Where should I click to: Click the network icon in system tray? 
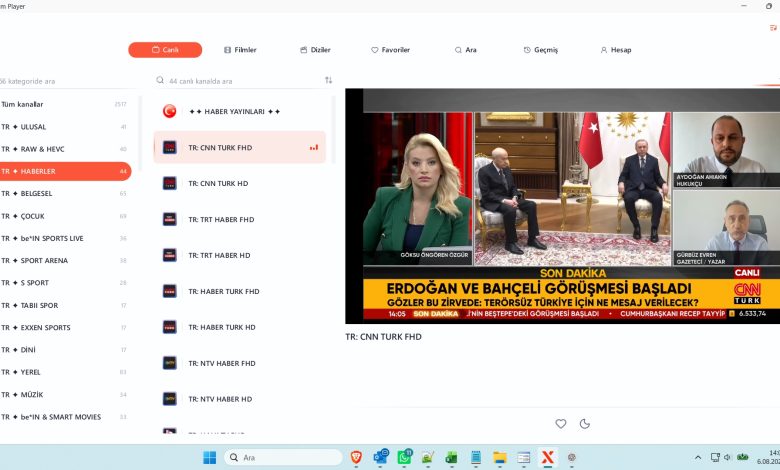[x=715, y=458]
